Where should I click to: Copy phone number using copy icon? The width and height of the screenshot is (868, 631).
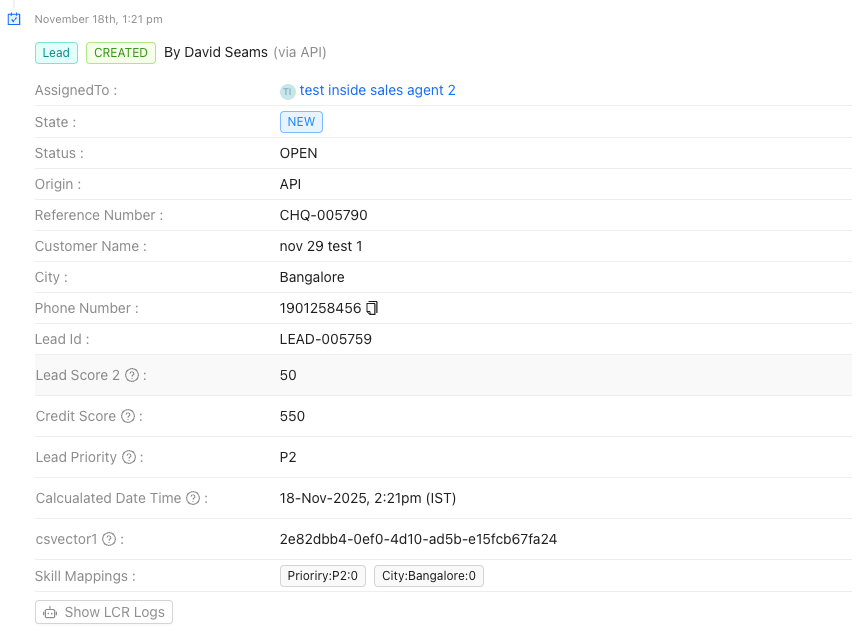tap(372, 308)
